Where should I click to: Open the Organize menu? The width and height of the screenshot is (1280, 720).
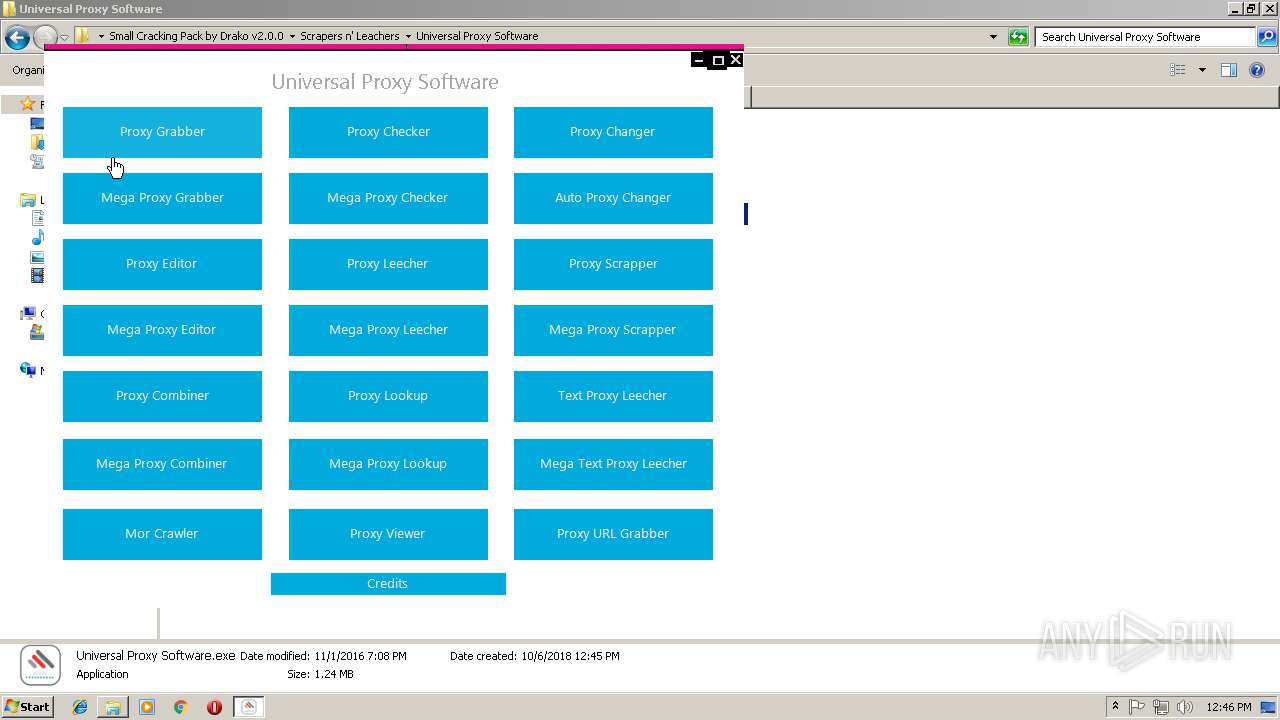click(28, 70)
